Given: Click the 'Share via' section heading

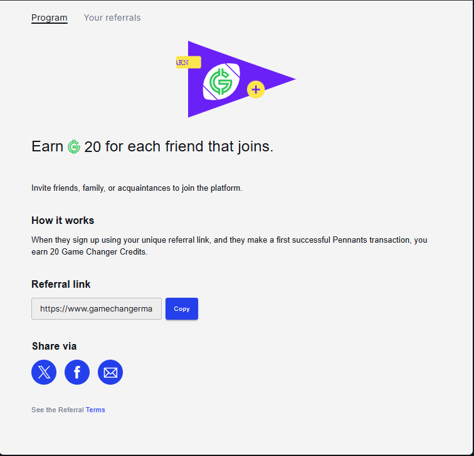Looking at the screenshot, I should coord(54,346).
